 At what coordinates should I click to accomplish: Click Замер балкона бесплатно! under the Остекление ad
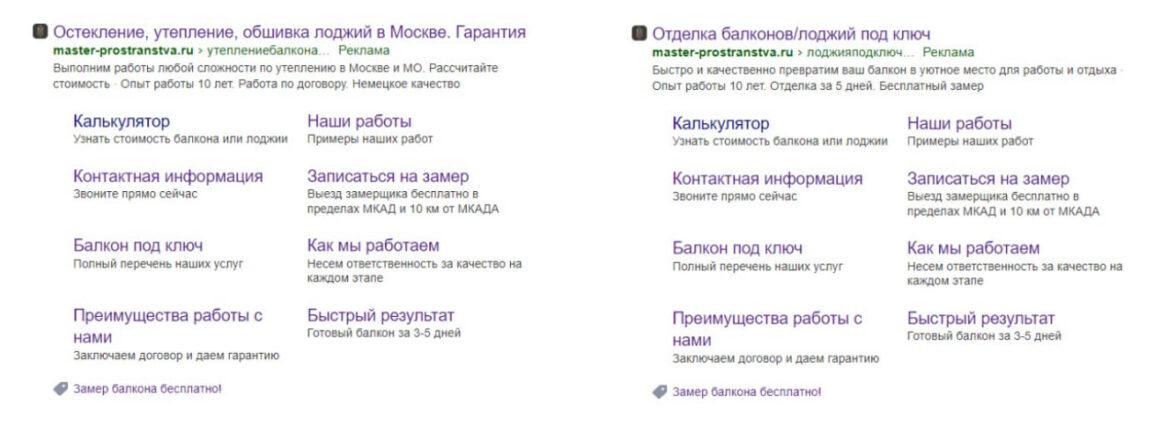coord(147,388)
